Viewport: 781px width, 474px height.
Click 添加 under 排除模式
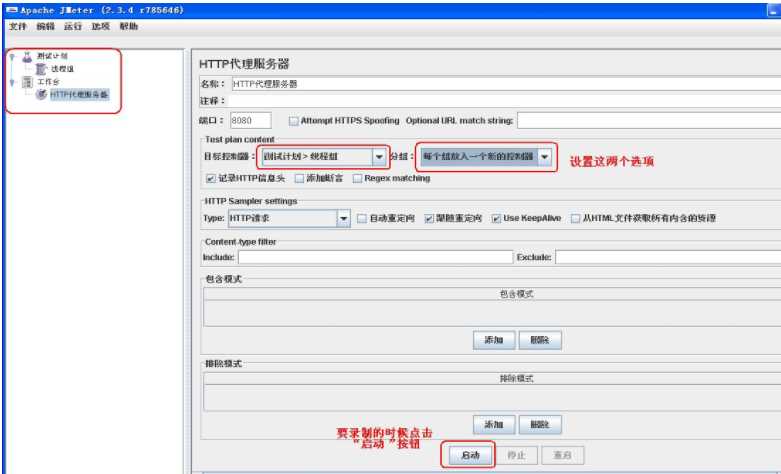pos(494,425)
